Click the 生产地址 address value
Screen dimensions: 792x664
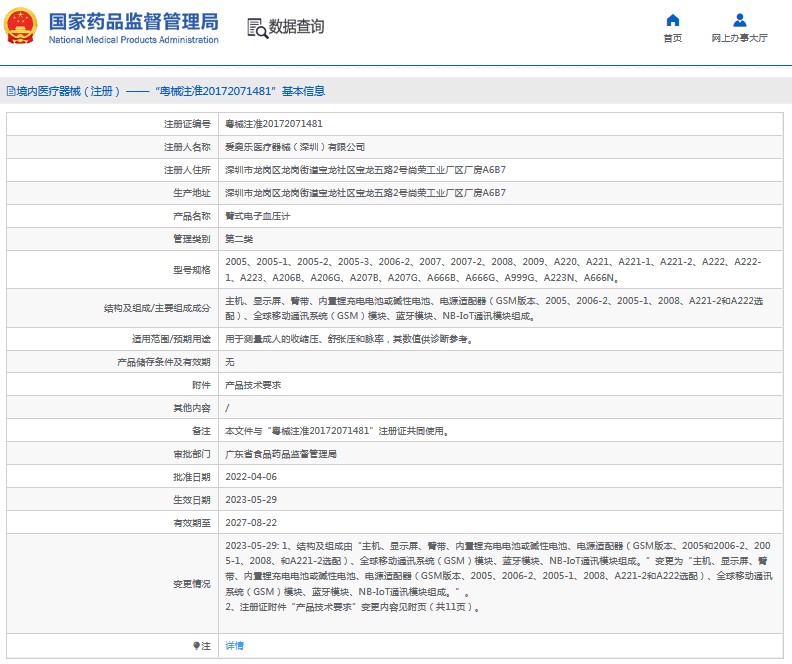click(x=365, y=193)
